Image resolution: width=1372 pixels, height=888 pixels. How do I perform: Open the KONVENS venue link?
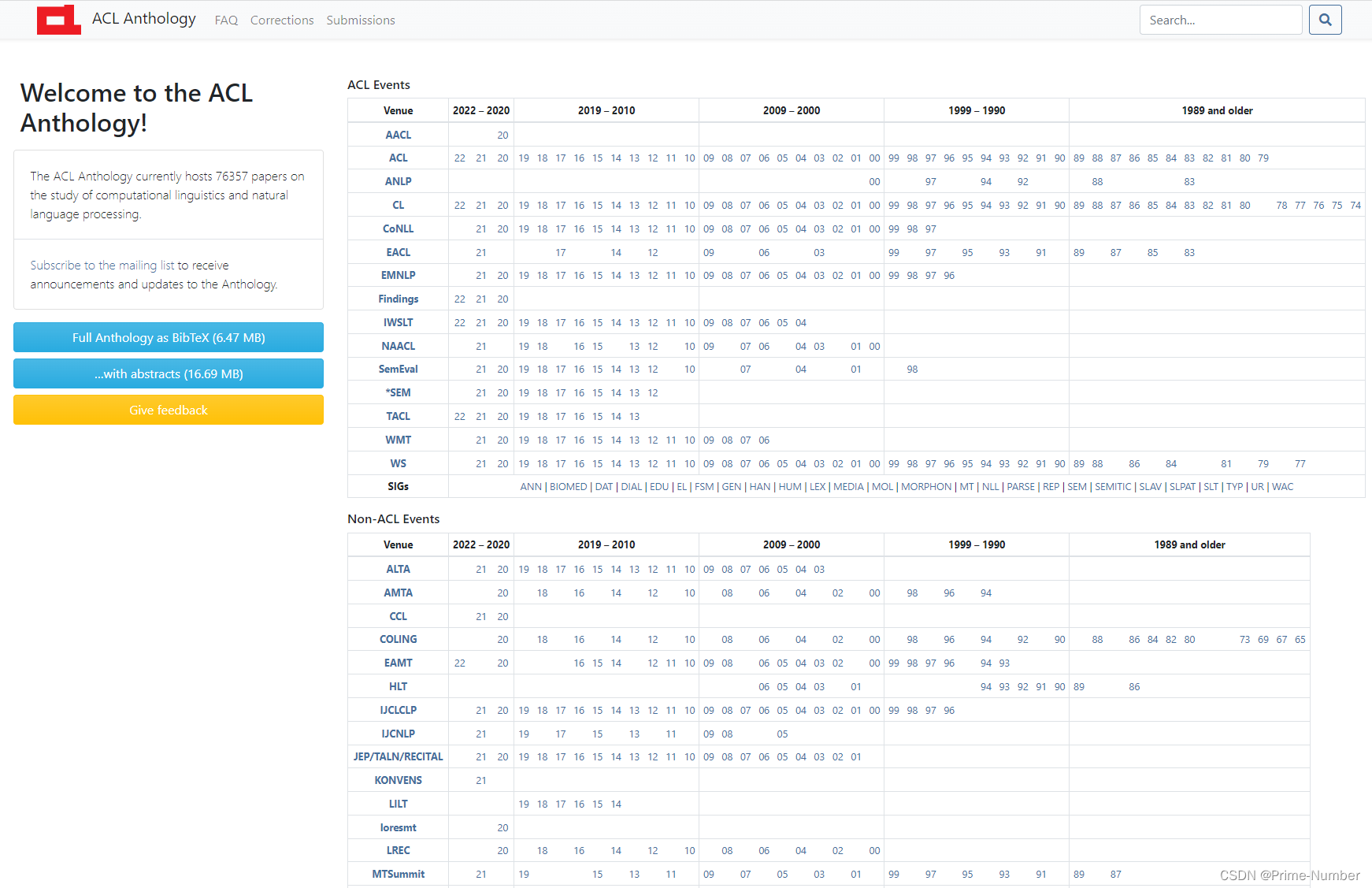(x=399, y=781)
